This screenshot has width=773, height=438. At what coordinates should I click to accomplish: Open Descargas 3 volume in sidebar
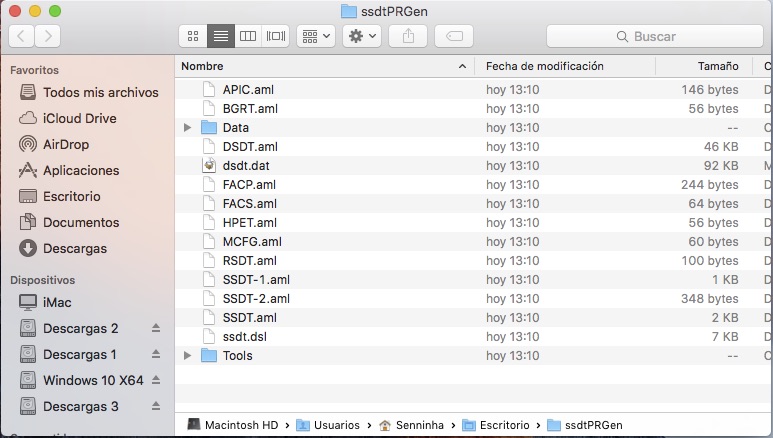[x=69, y=406]
